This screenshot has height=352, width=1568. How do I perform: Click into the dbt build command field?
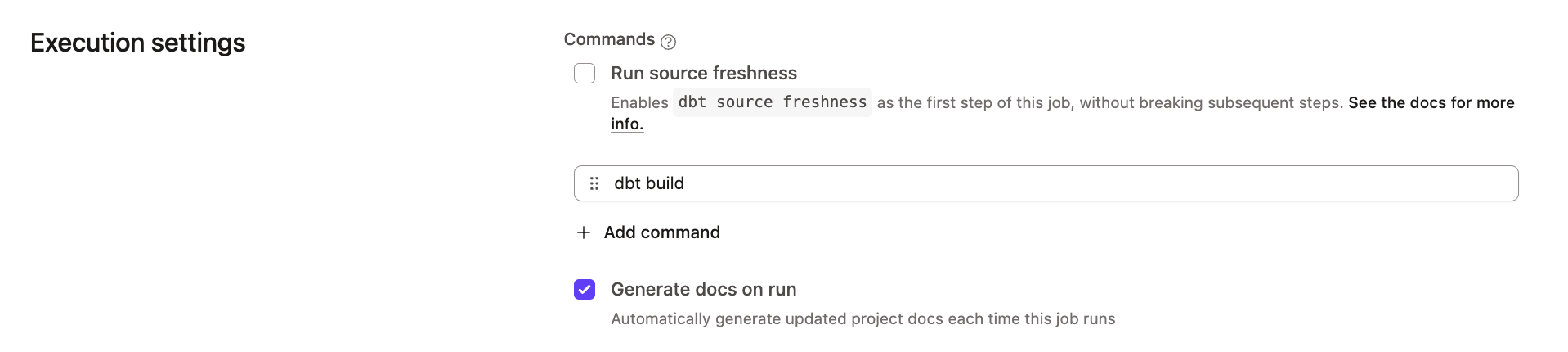click(981, 183)
